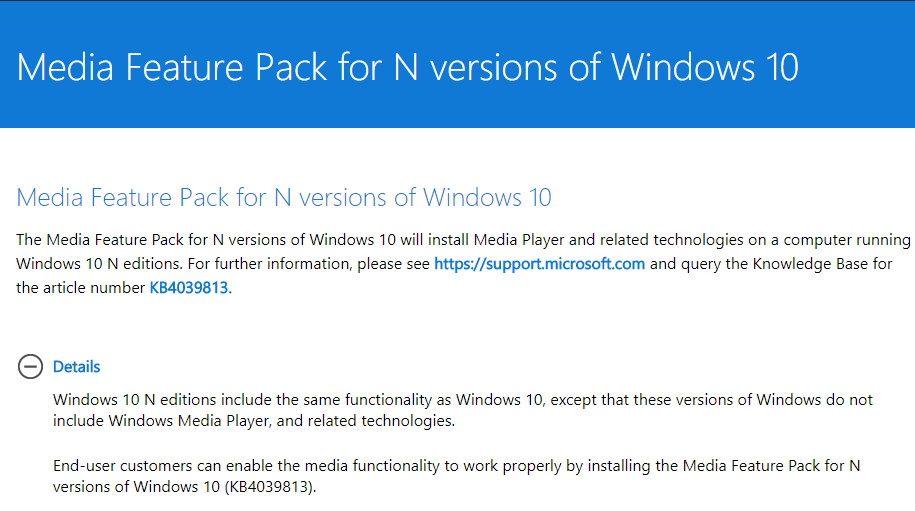Click 'Windows 10' at the end of the subheading

tap(487, 197)
